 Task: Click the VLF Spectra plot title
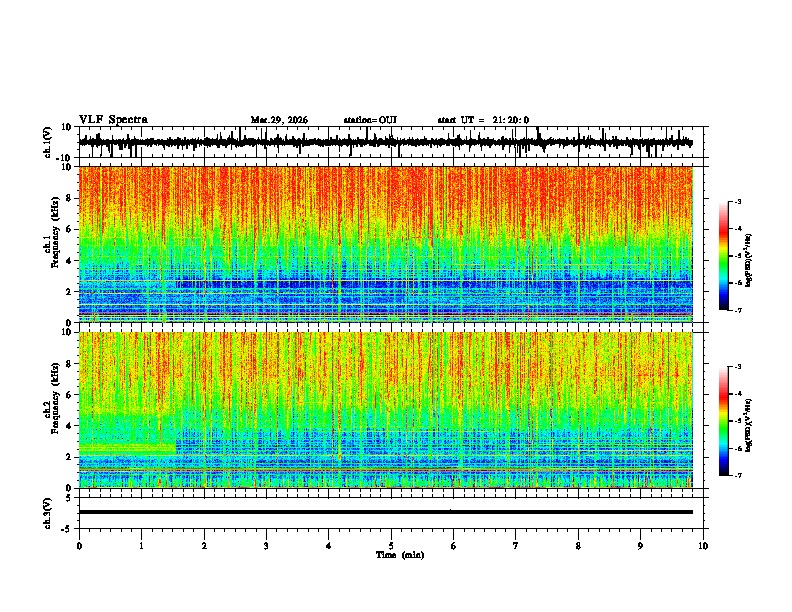pyautogui.click(x=113, y=120)
